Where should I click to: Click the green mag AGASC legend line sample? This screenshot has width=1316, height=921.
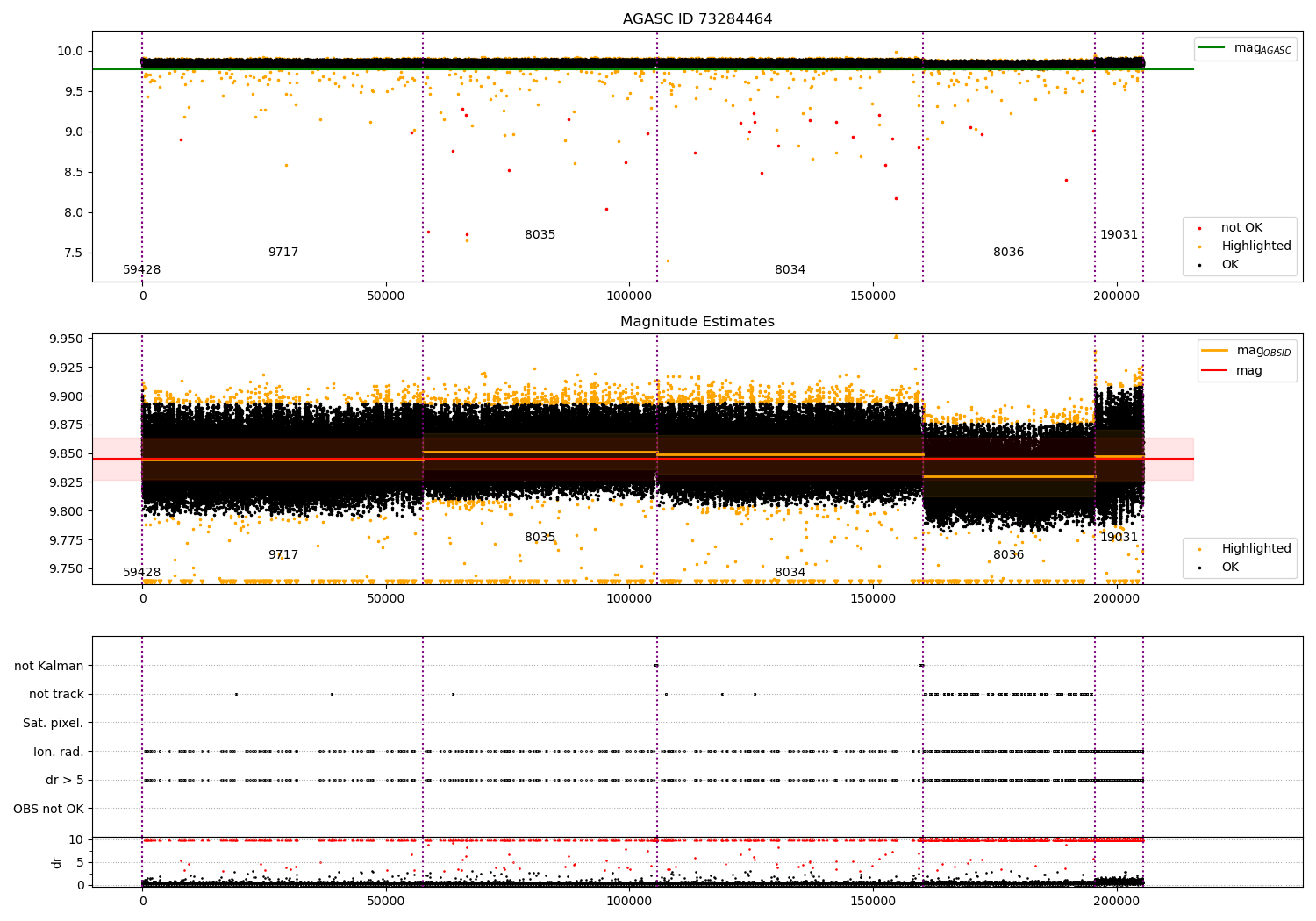tap(1212, 48)
